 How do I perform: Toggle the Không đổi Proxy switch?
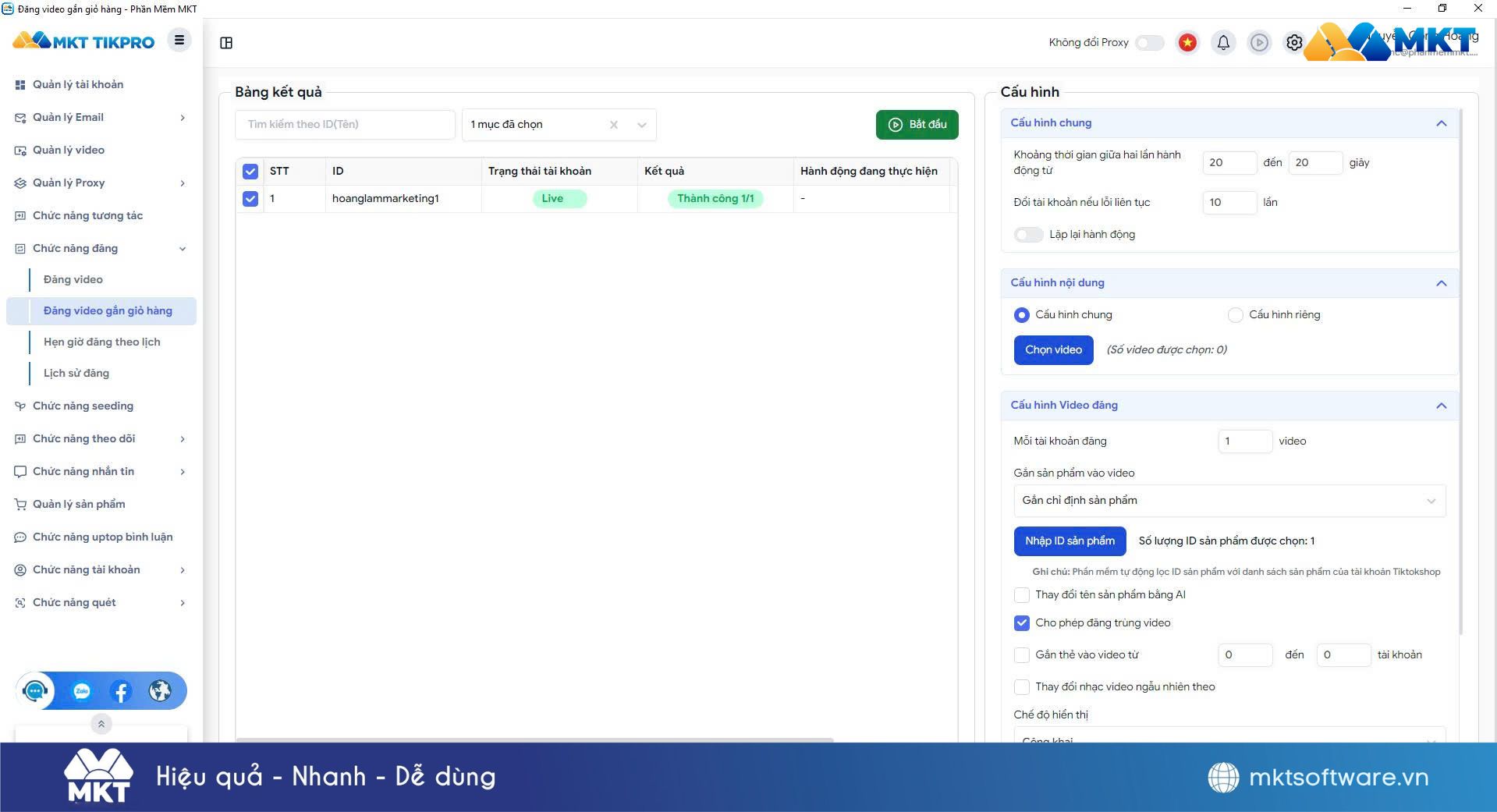[1149, 43]
